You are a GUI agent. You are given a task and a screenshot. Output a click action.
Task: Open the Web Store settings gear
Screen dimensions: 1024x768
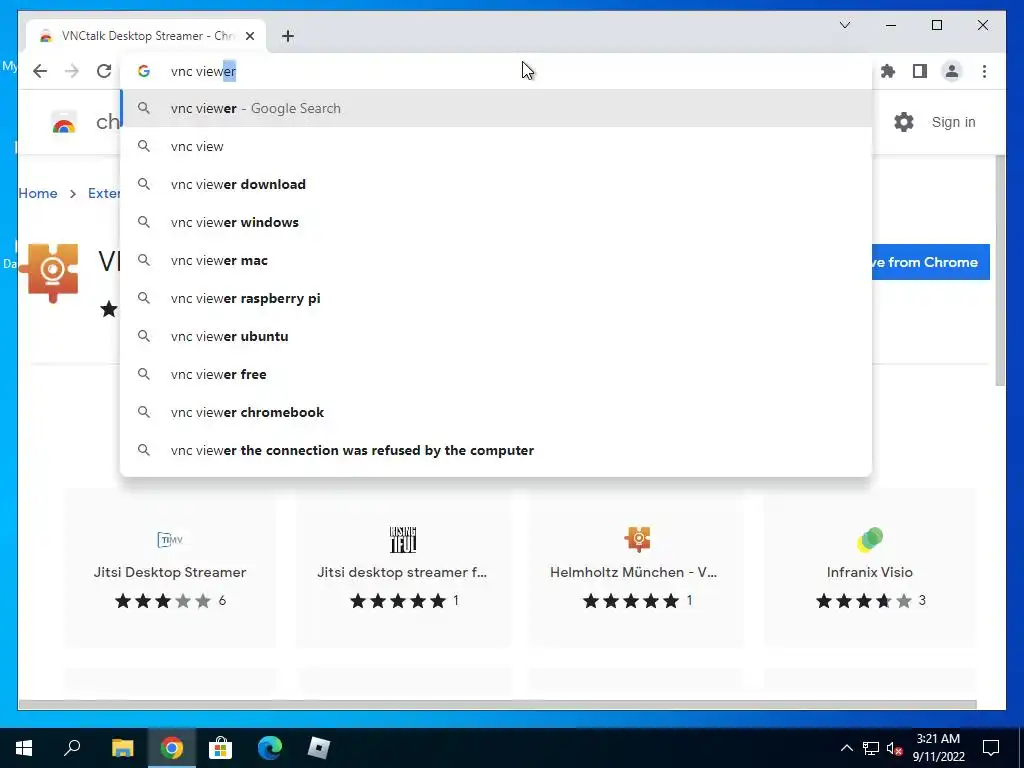[x=904, y=122]
